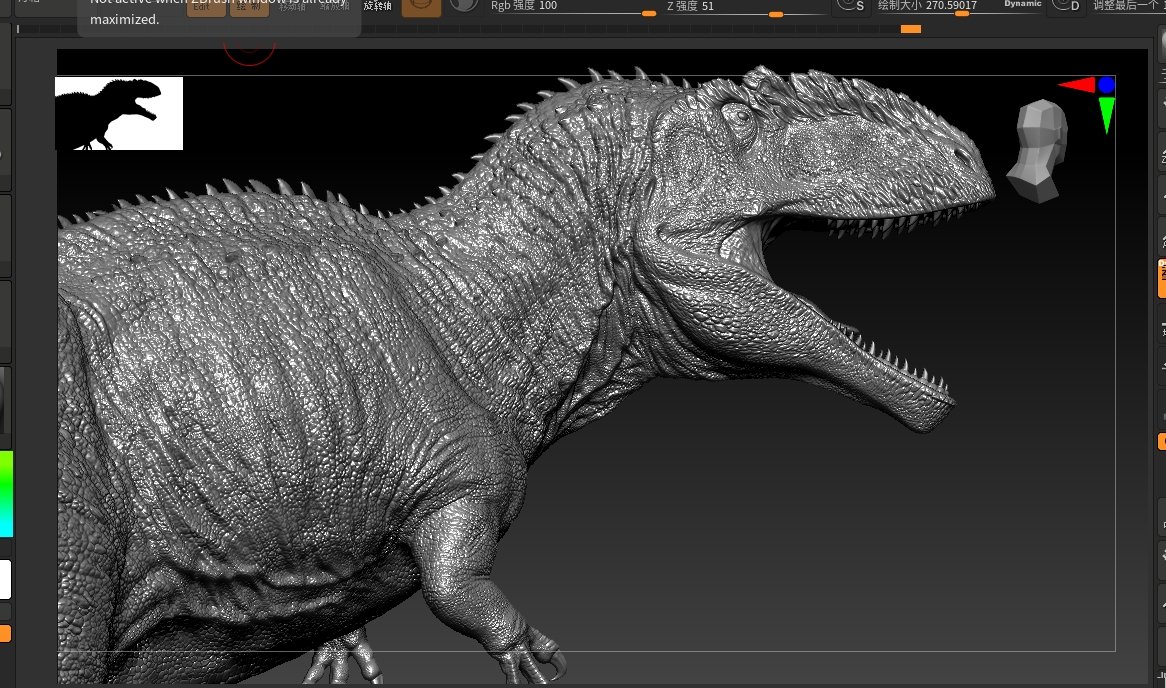Click the camera view head gizmo

coord(1039,152)
